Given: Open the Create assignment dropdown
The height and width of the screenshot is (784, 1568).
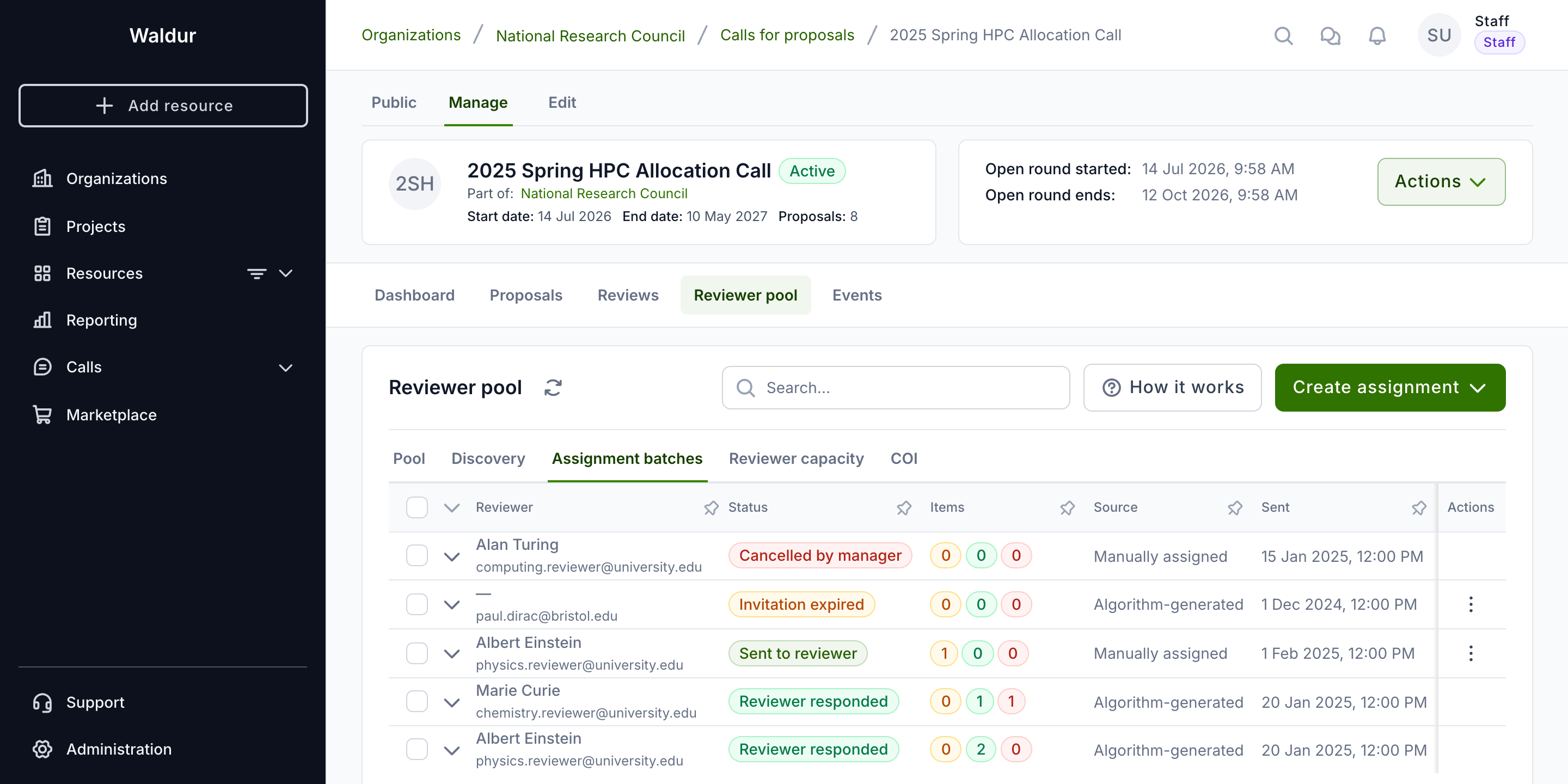Looking at the screenshot, I should click(1389, 388).
